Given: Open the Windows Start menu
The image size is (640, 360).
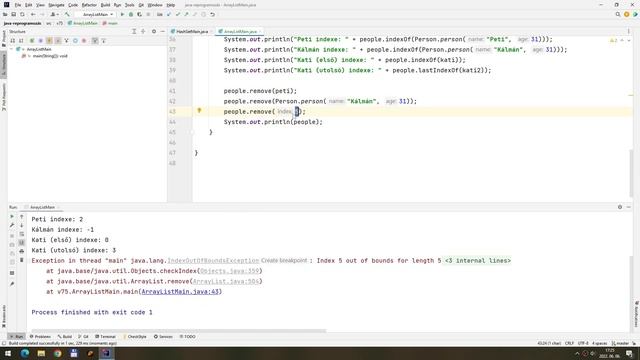Looking at the screenshot, I should click(x=7, y=353).
